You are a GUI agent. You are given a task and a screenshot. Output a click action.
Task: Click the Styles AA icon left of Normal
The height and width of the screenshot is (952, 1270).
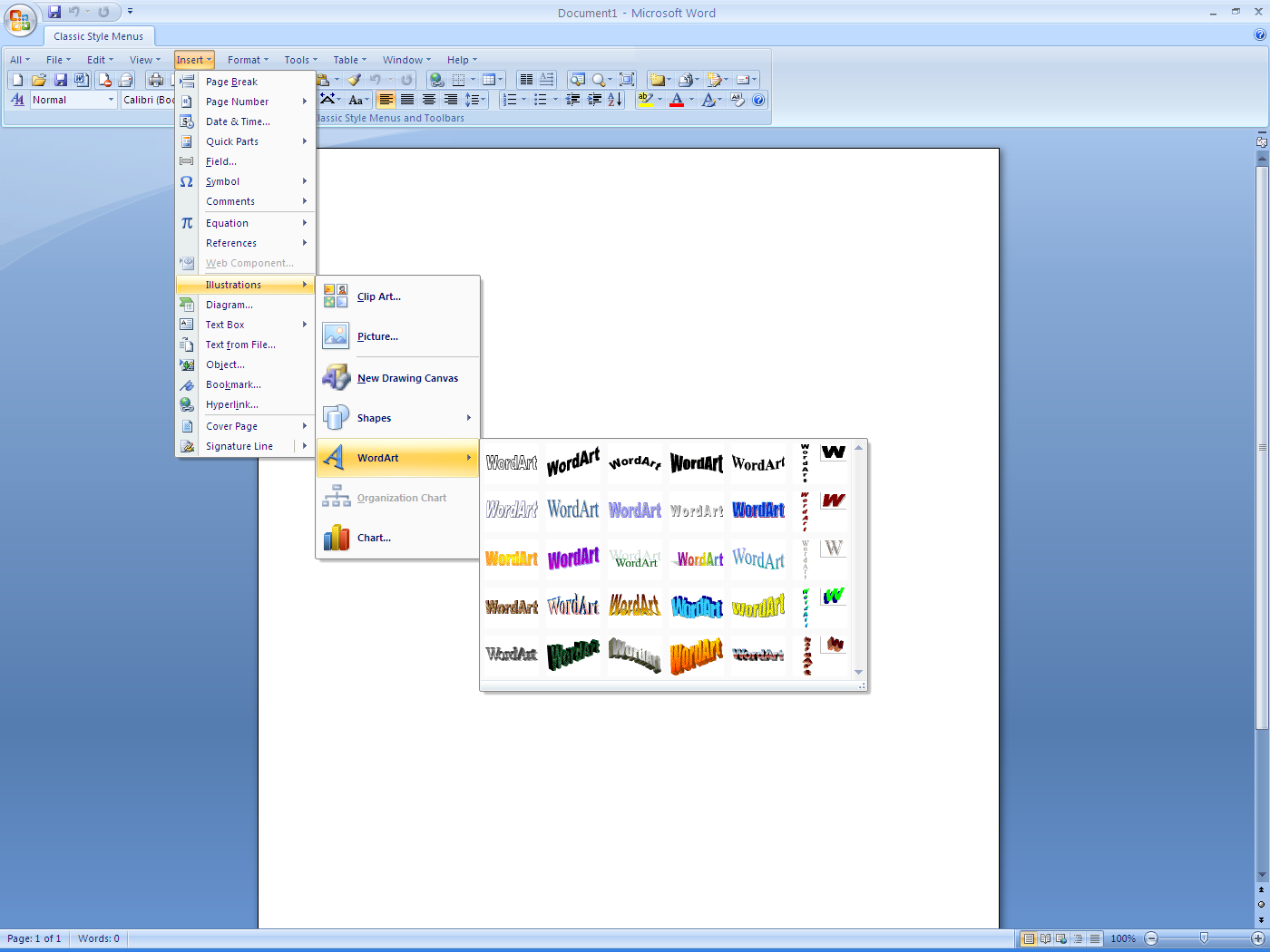pos(18,100)
